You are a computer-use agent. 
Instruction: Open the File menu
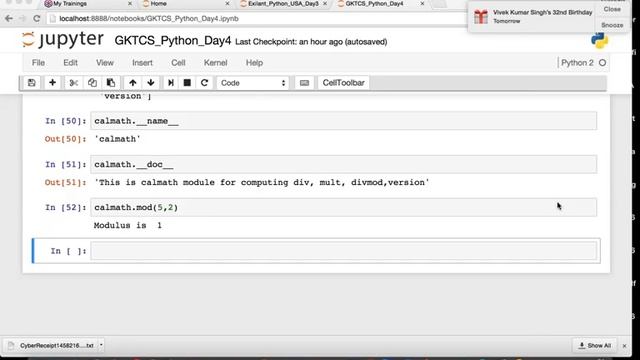coord(38,63)
